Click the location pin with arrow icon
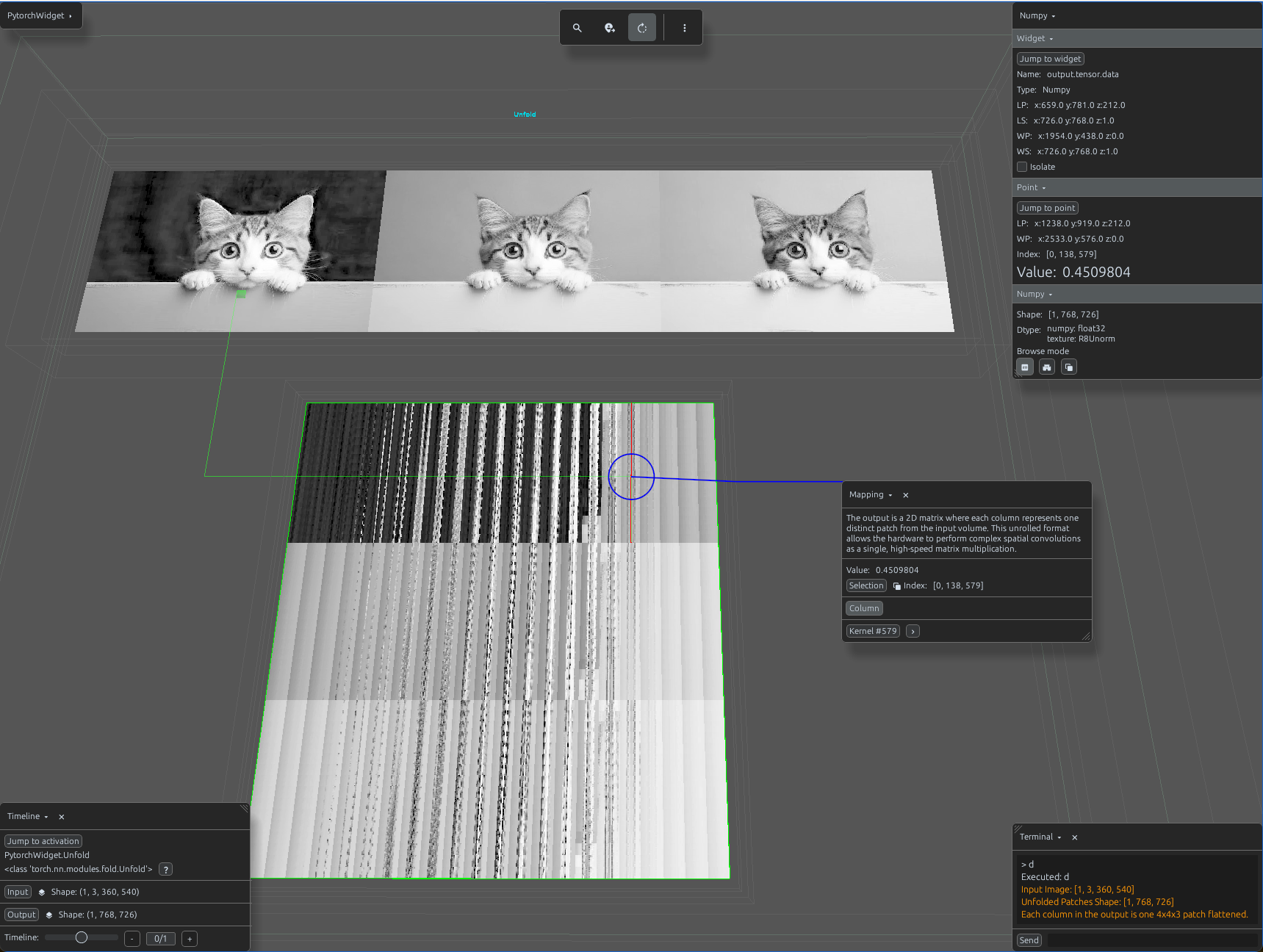This screenshot has width=1263, height=952. point(610,28)
